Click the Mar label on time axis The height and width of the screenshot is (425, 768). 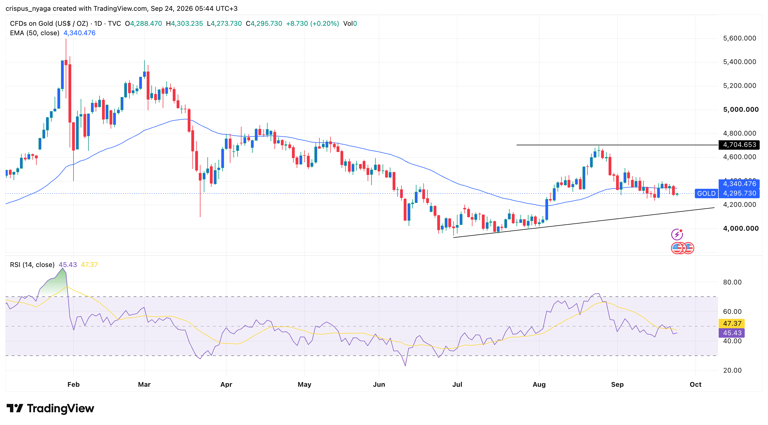144,385
